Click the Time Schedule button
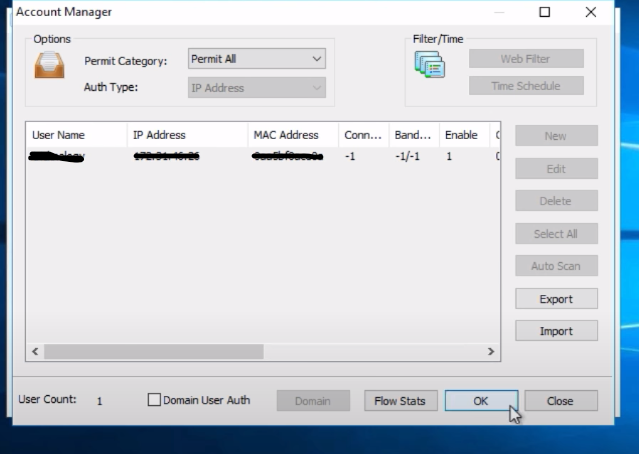This screenshot has width=639, height=454. [x=526, y=86]
